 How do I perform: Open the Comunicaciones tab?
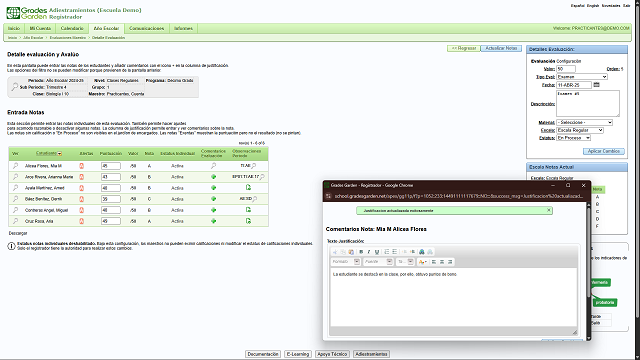tap(147, 28)
